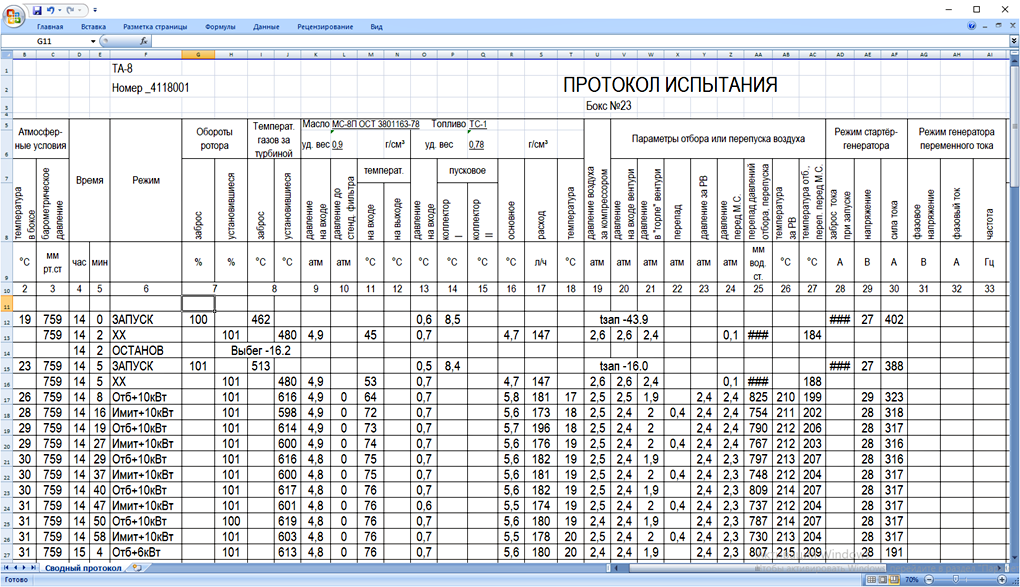Viewport: 1020px width, 587px height.
Task: Click the 70% zoom level button
Action: pos(913,579)
